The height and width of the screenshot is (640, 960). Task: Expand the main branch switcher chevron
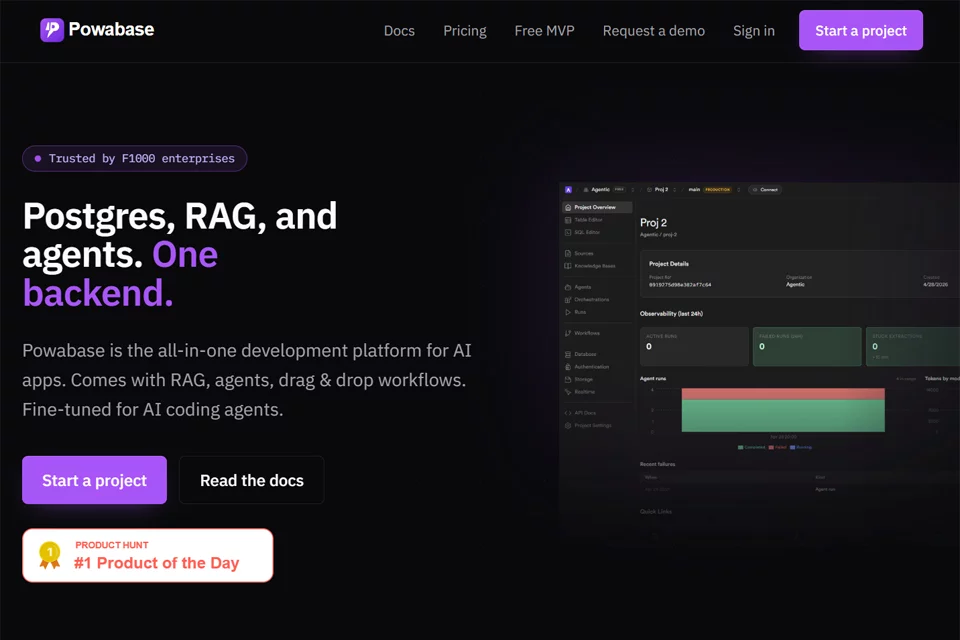[738, 190]
